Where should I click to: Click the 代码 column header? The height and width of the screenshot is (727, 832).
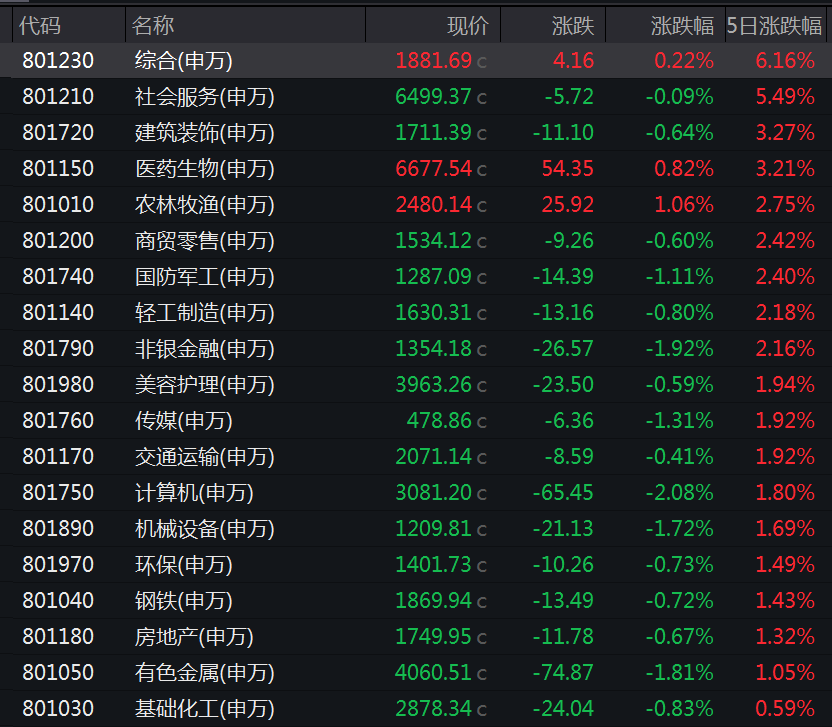(38, 25)
